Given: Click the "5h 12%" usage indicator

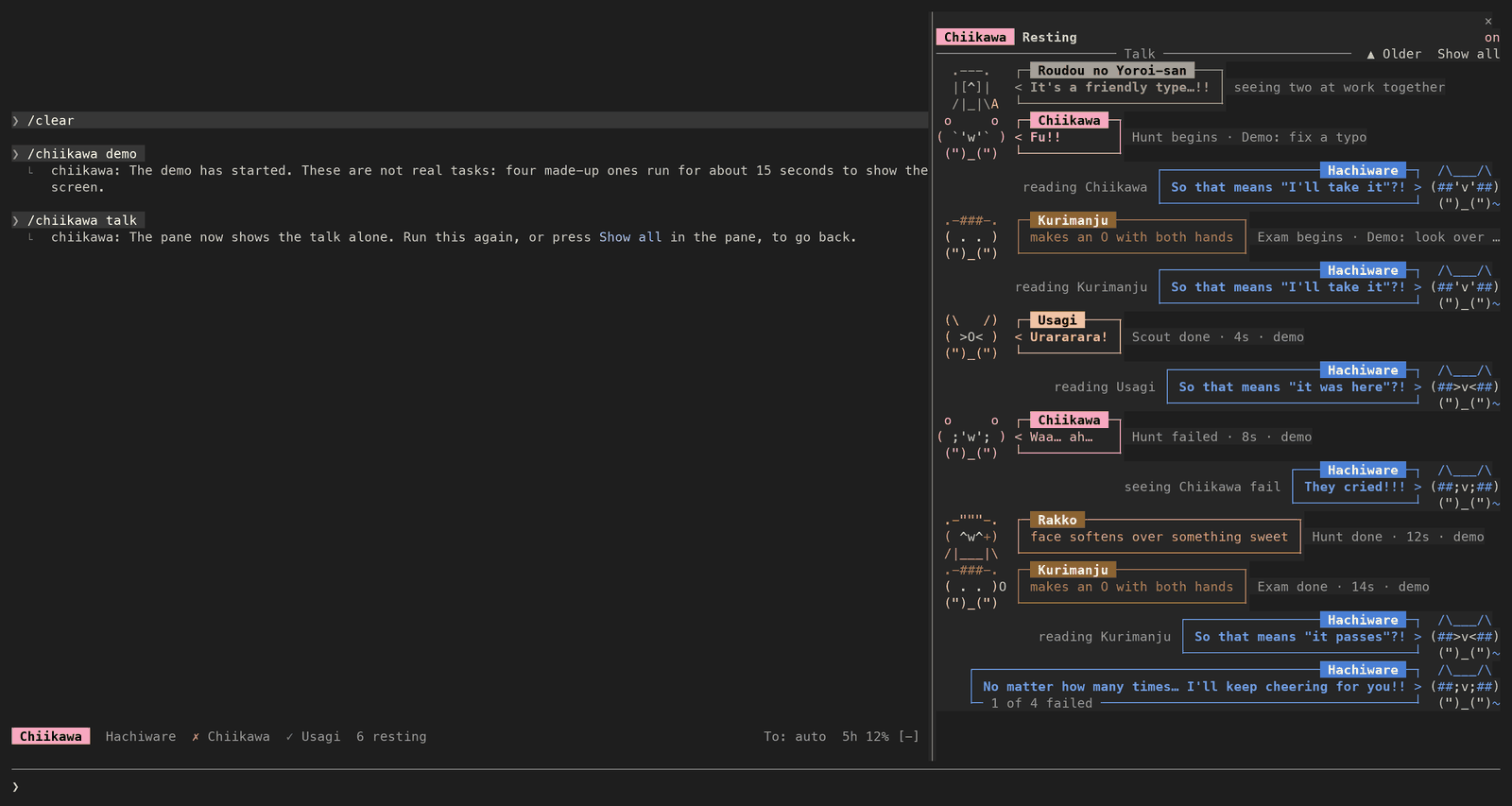Looking at the screenshot, I should 866,737.
